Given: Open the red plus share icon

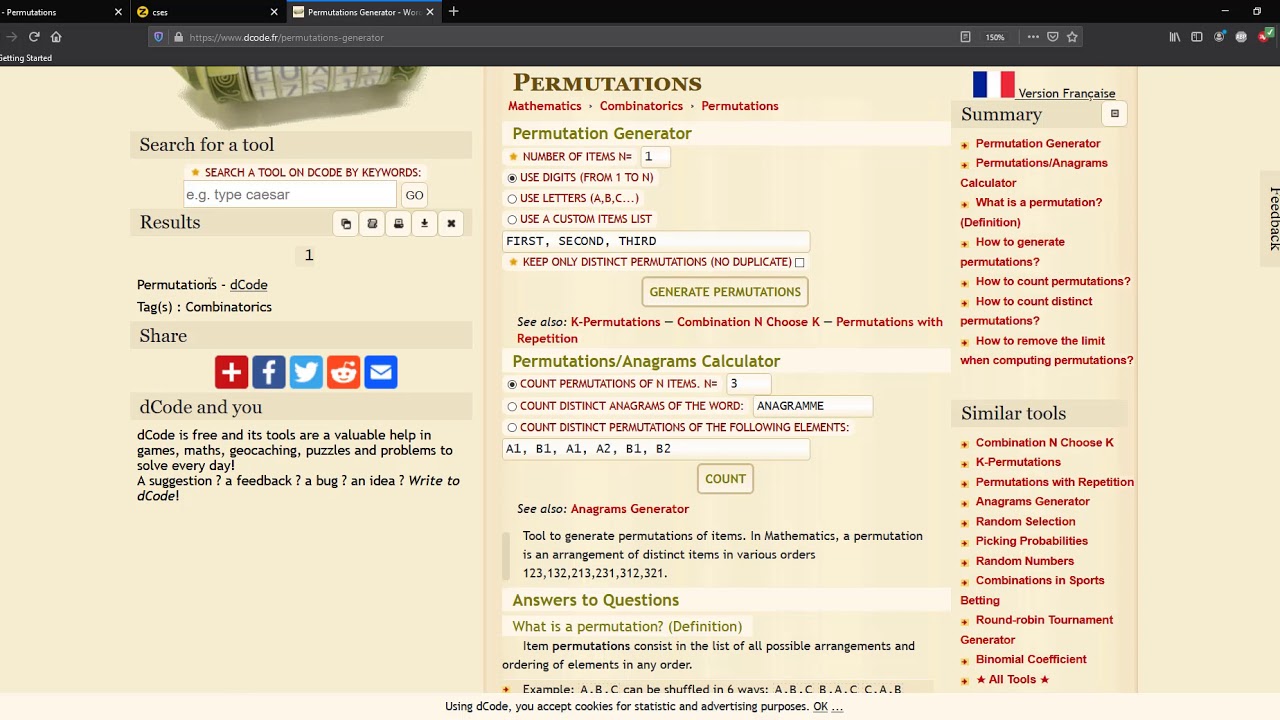Looking at the screenshot, I should [x=231, y=372].
